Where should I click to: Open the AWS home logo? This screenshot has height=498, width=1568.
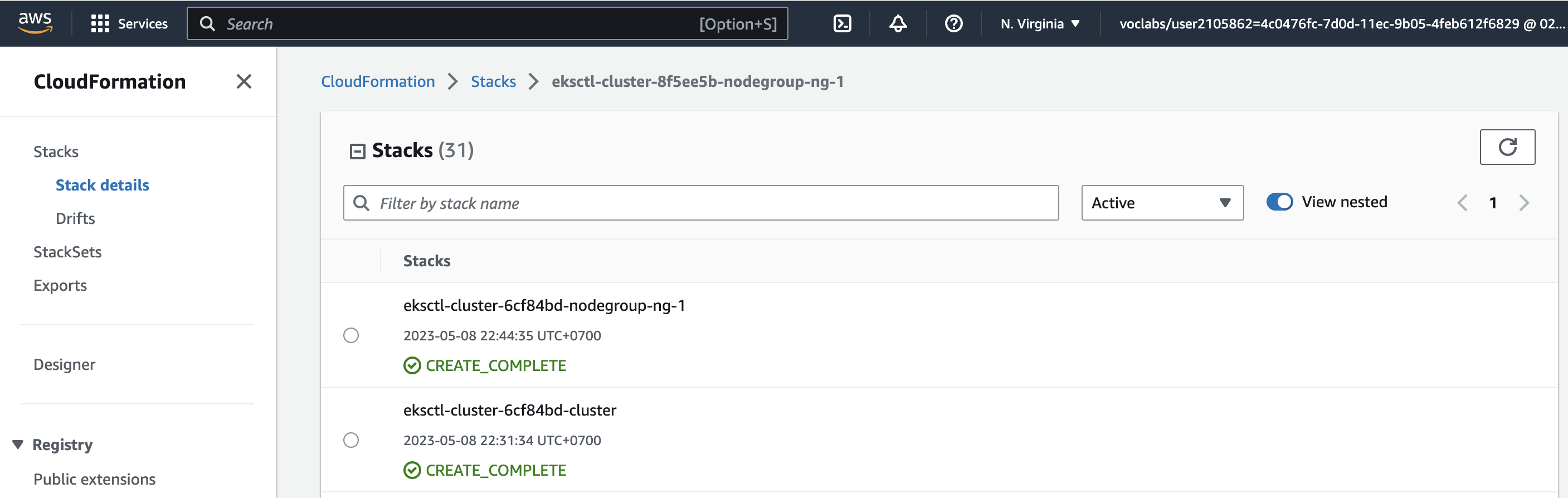[x=35, y=23]
